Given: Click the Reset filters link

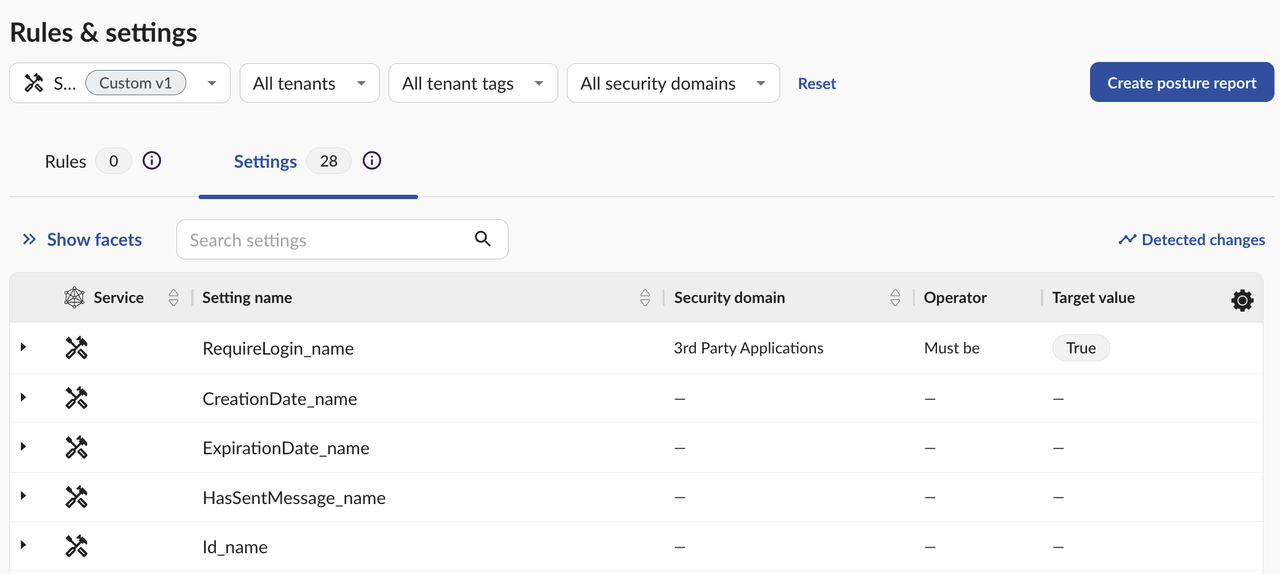Looking at the screenshot, I should tap(817, 84).
